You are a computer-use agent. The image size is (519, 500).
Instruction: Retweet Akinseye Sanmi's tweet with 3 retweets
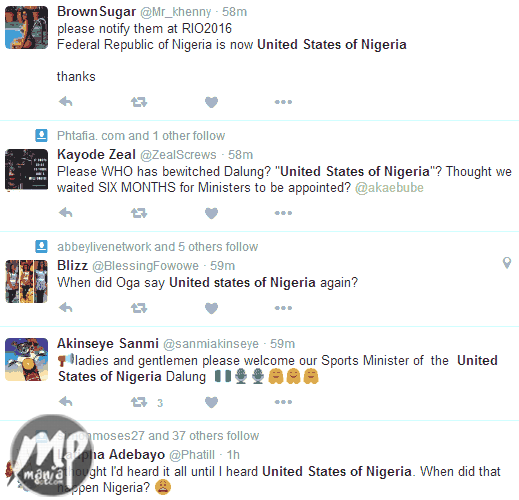click(139, 402)
